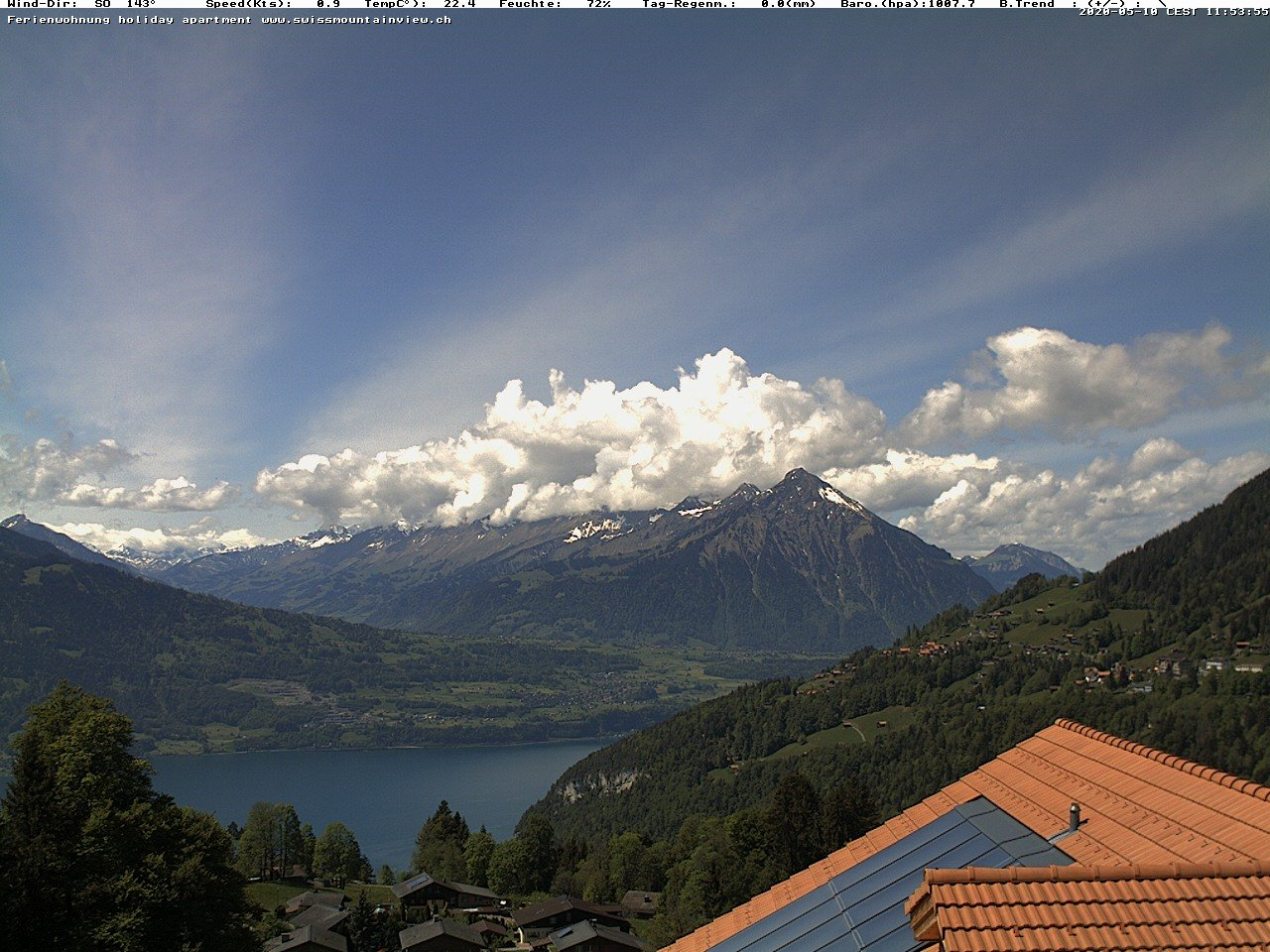The width and height of the screenshot is (1270, 952).
Task: Click the 'B.Trend' label
Action: click(x=1027, y=4)
